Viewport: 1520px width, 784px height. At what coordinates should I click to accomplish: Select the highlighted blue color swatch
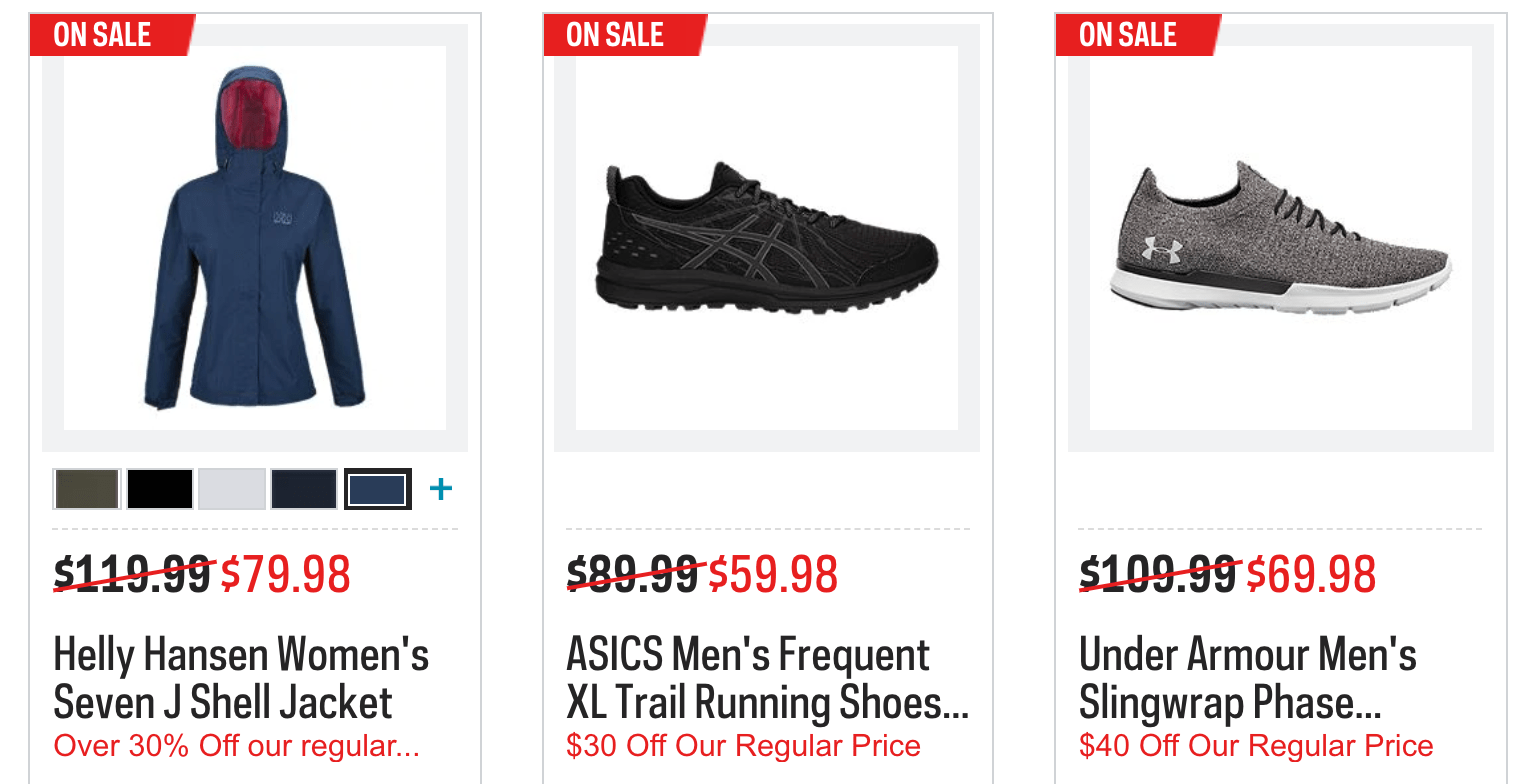point(377,489)
